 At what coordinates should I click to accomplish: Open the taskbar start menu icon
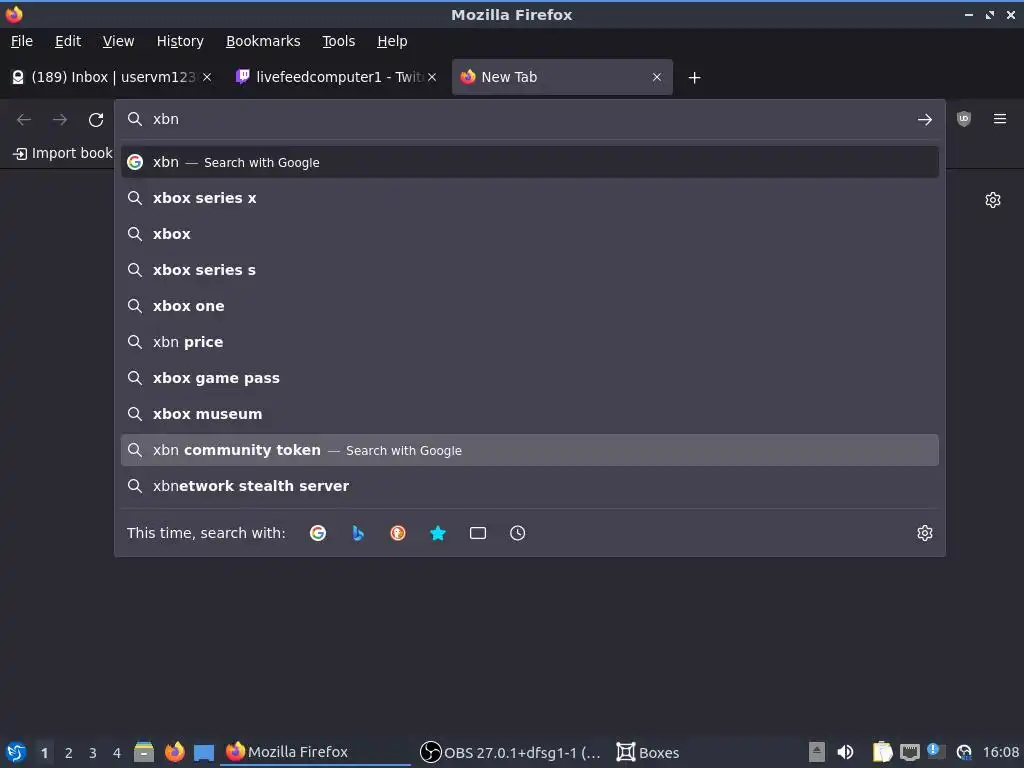16,752
